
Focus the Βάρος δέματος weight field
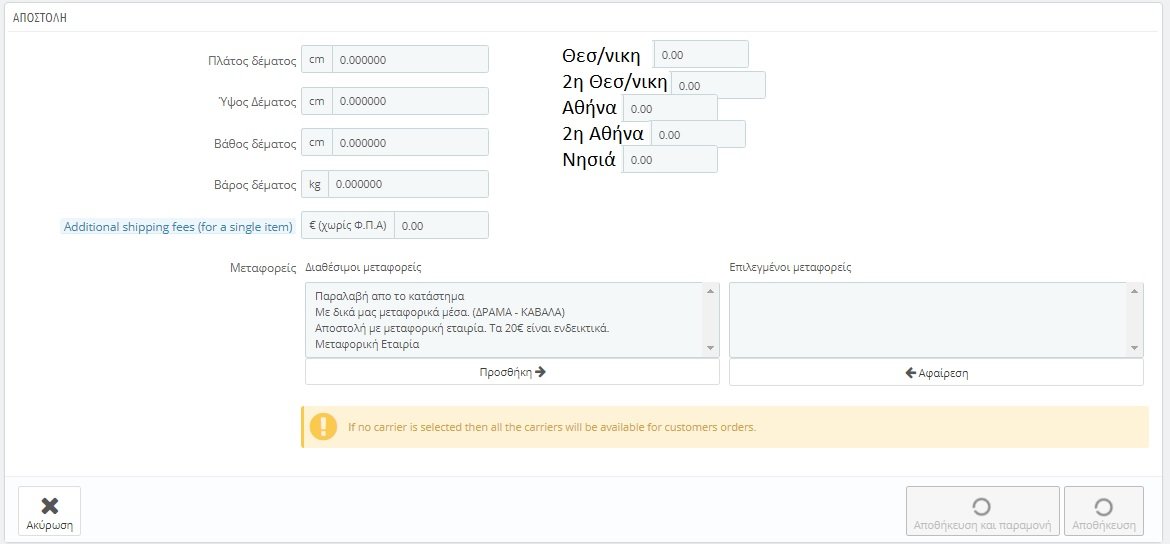(x=408, y=184)
